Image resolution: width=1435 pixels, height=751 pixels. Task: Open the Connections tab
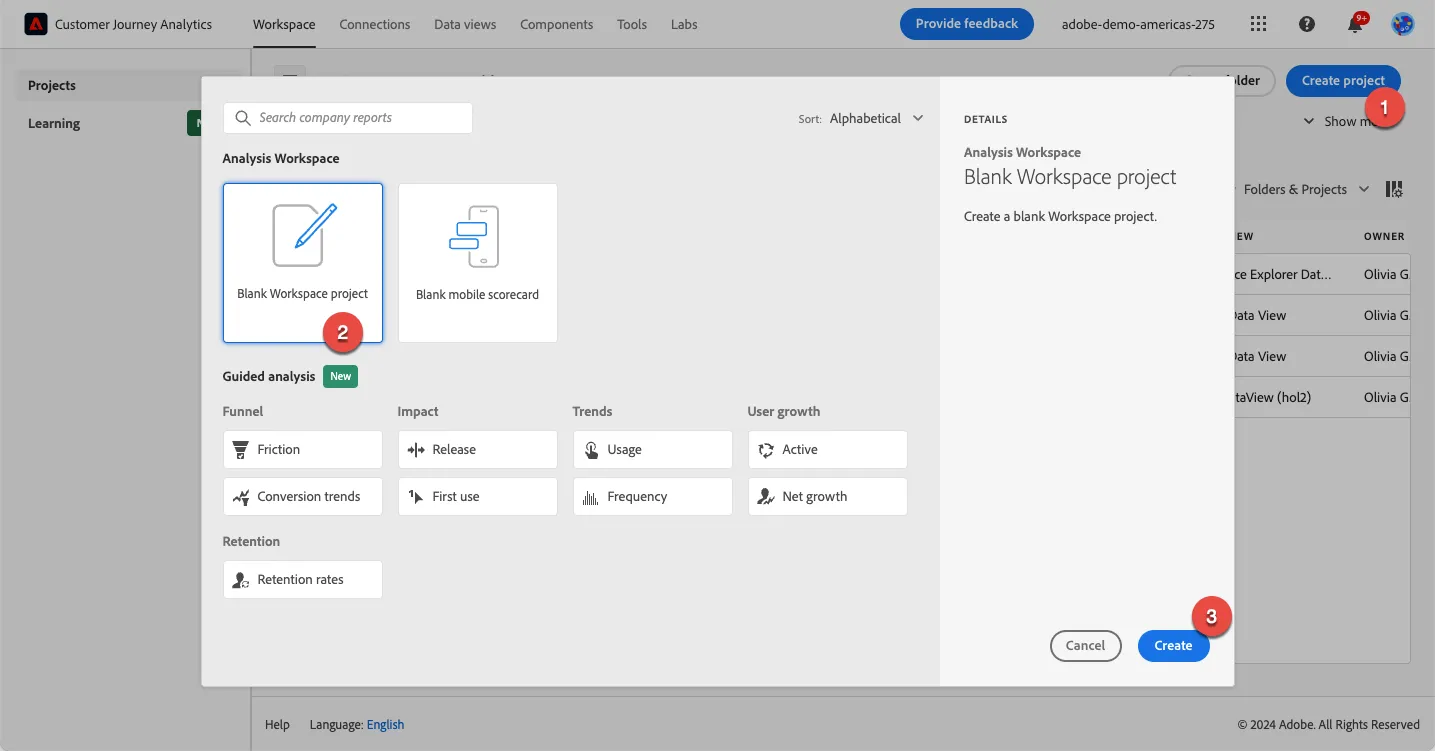[x=375, y=24]
